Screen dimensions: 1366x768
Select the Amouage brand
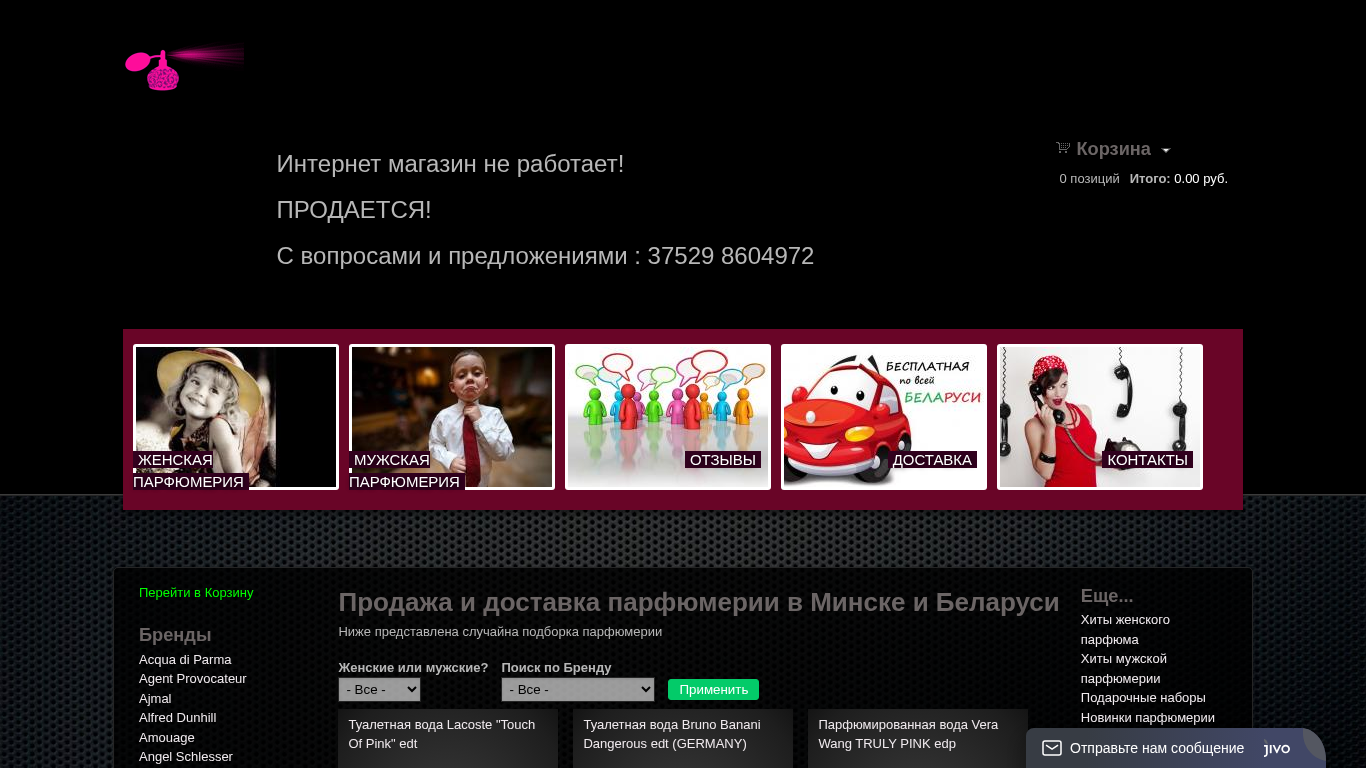coord(167,738)
